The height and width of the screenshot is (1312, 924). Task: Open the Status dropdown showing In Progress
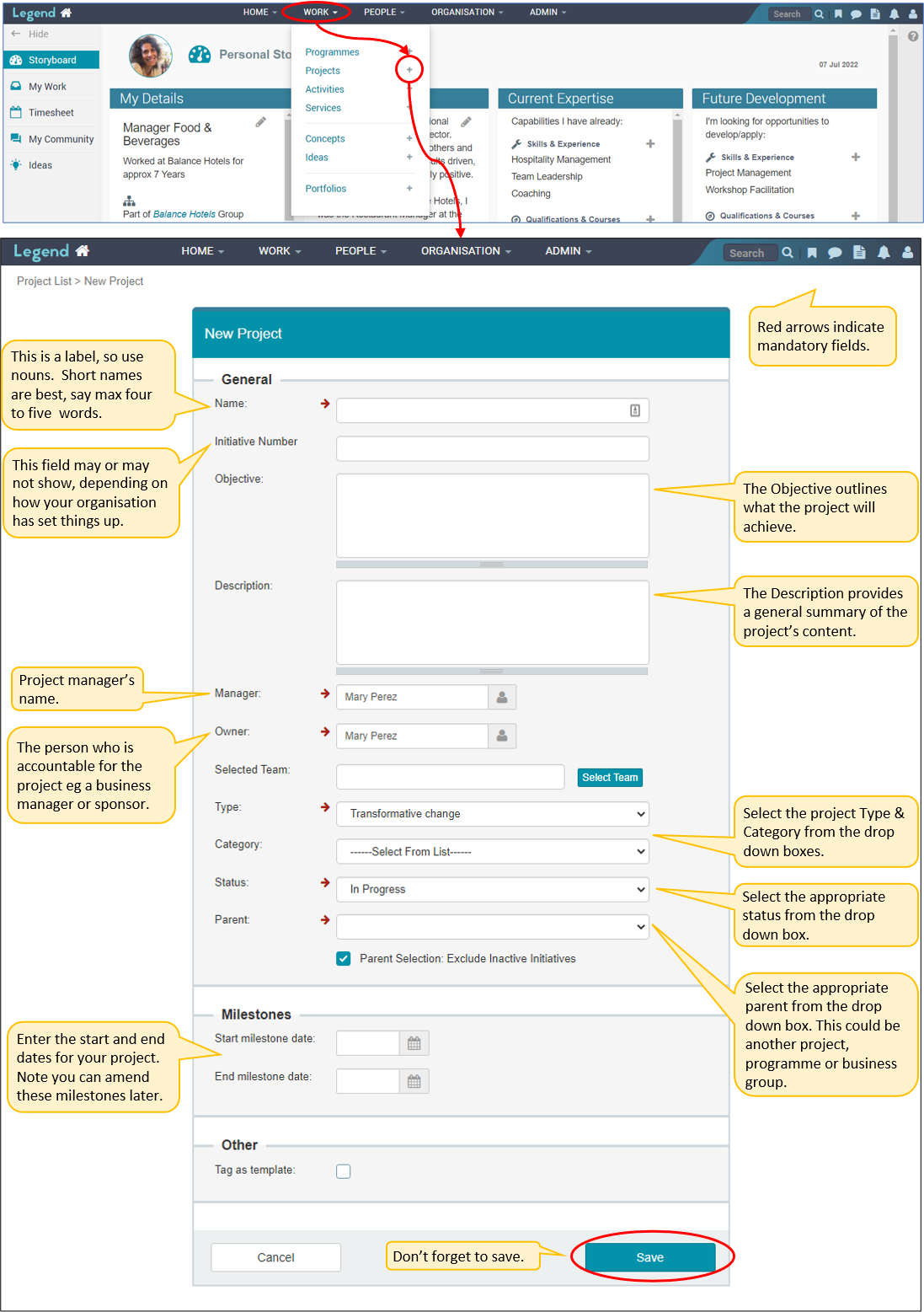pos(493,889)
